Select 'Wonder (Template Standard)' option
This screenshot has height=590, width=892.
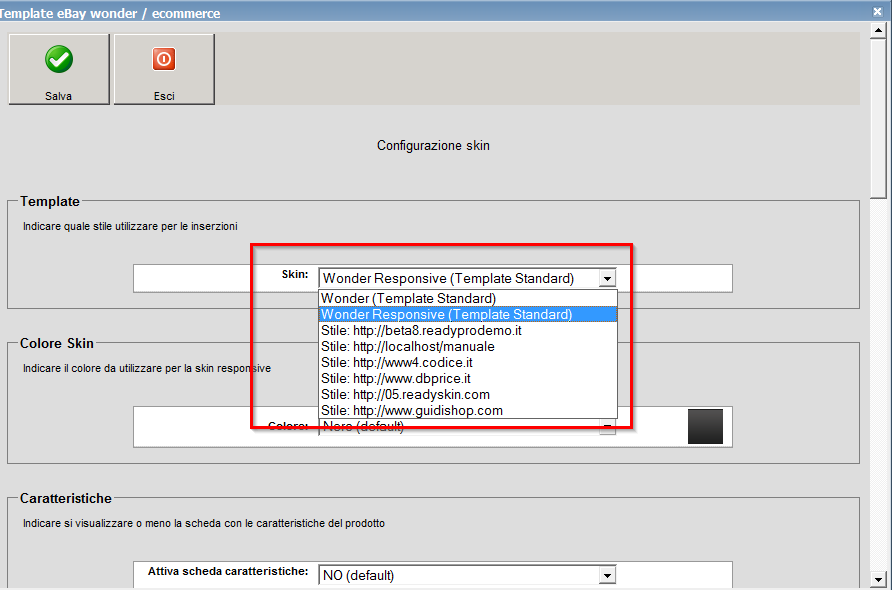coord(468,298)
